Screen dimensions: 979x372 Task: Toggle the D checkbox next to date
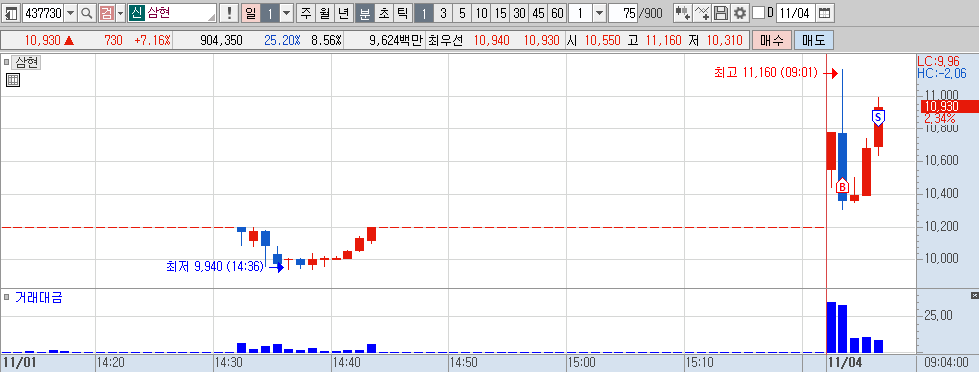[x=759, y=13]
